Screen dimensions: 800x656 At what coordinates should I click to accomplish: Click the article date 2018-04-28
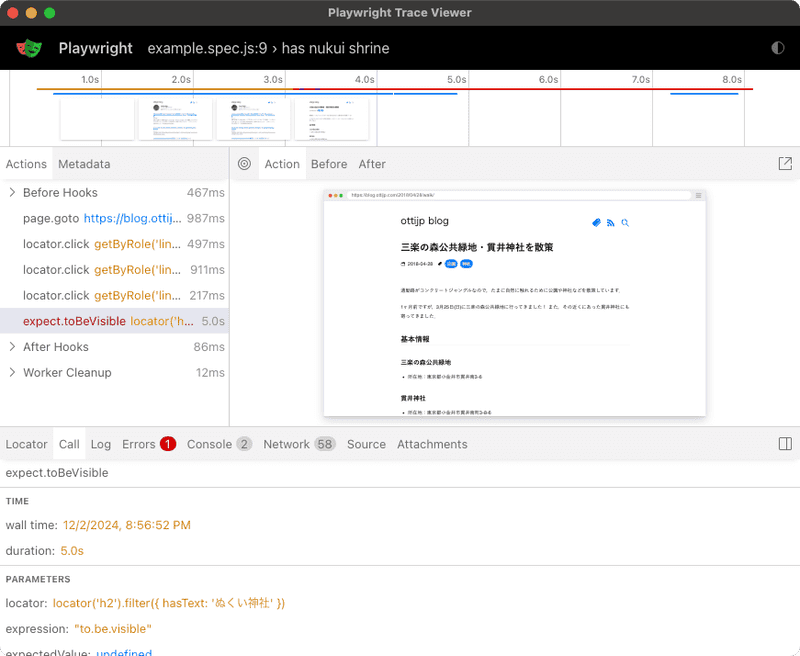420,264
